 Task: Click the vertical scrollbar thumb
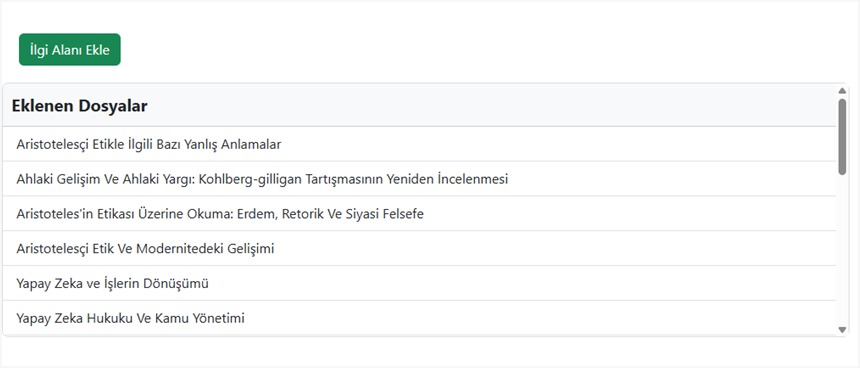pos(842,137)
